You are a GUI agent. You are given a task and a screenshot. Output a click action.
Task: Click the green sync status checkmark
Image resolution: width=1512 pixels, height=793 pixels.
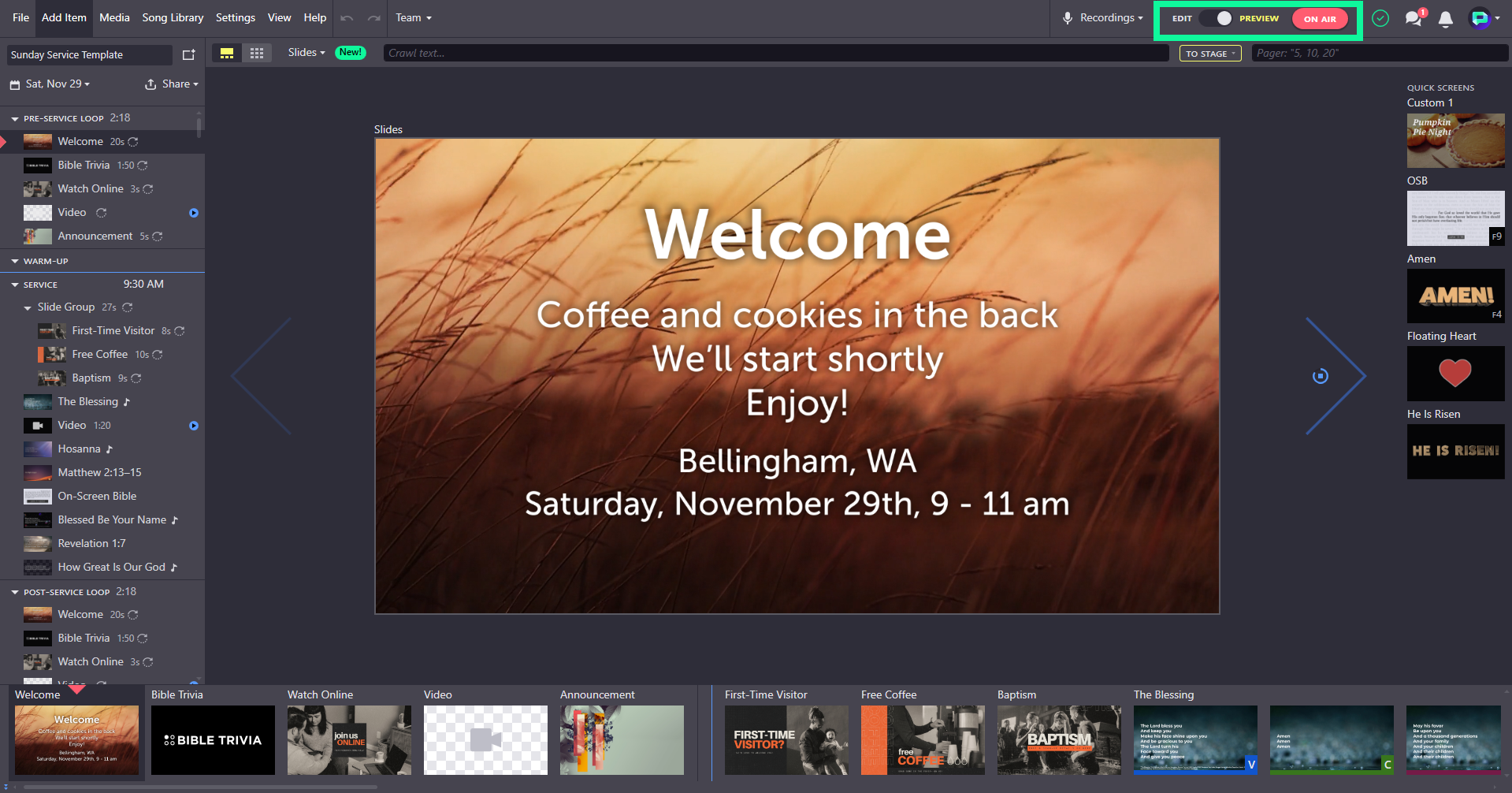click(1380, 18)
